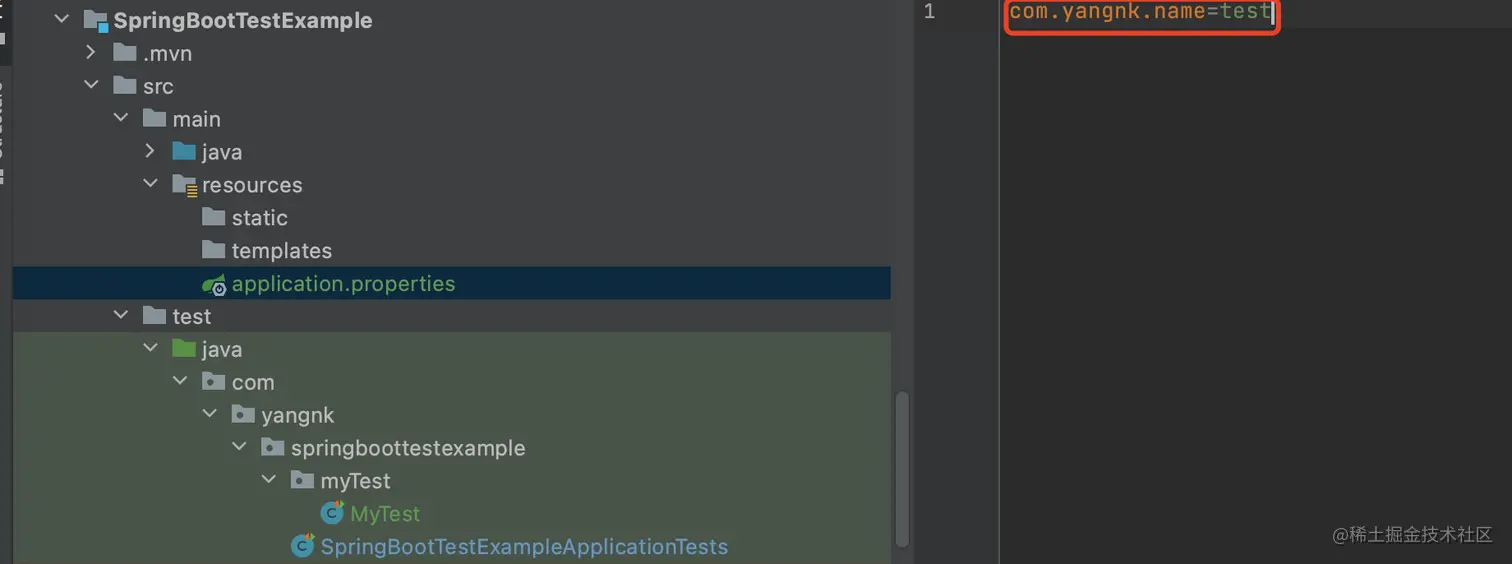Click the blue java sources folder icon

(184, 151)
